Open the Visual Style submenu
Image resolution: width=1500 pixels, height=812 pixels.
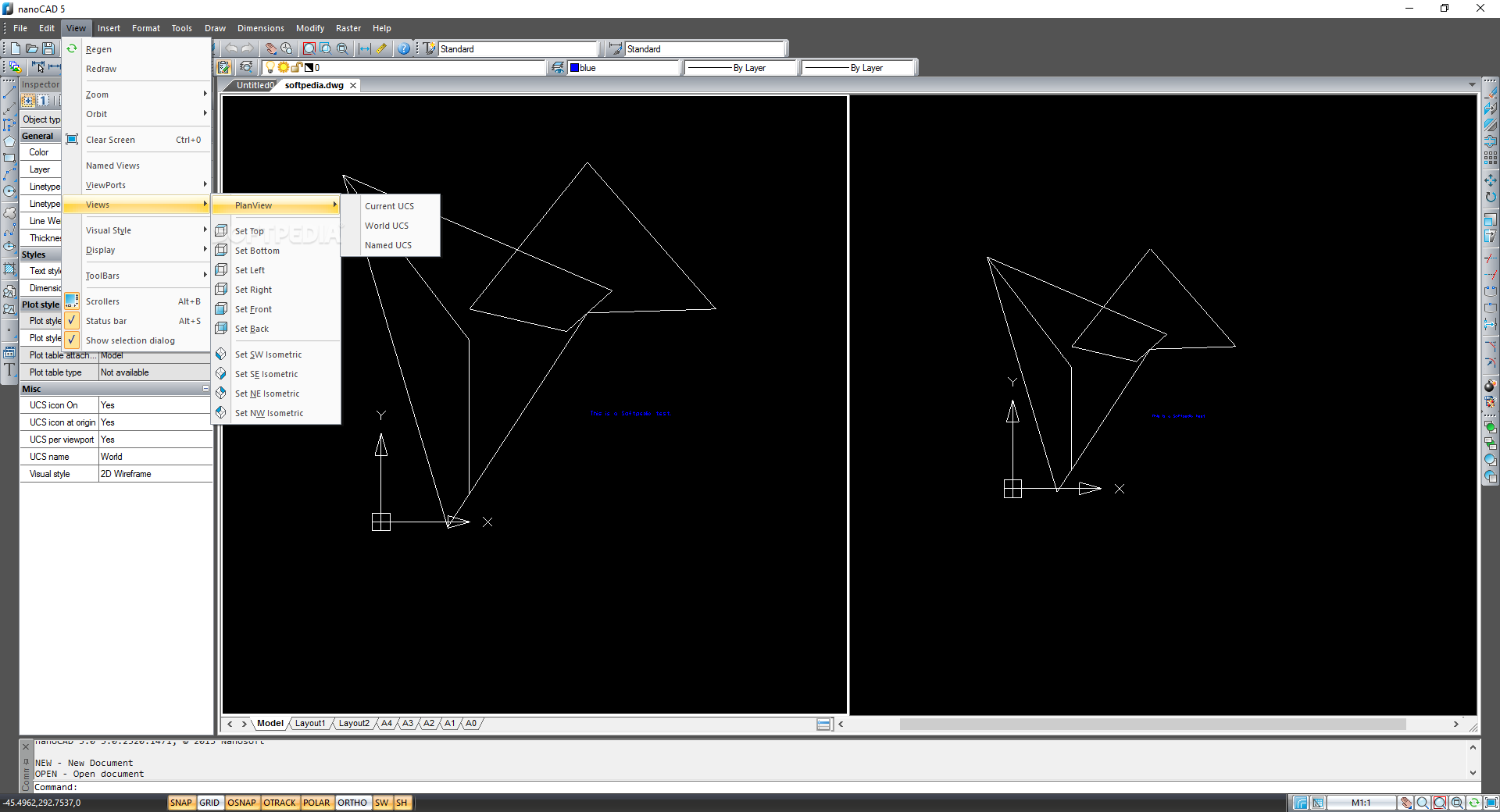[136, 230]
